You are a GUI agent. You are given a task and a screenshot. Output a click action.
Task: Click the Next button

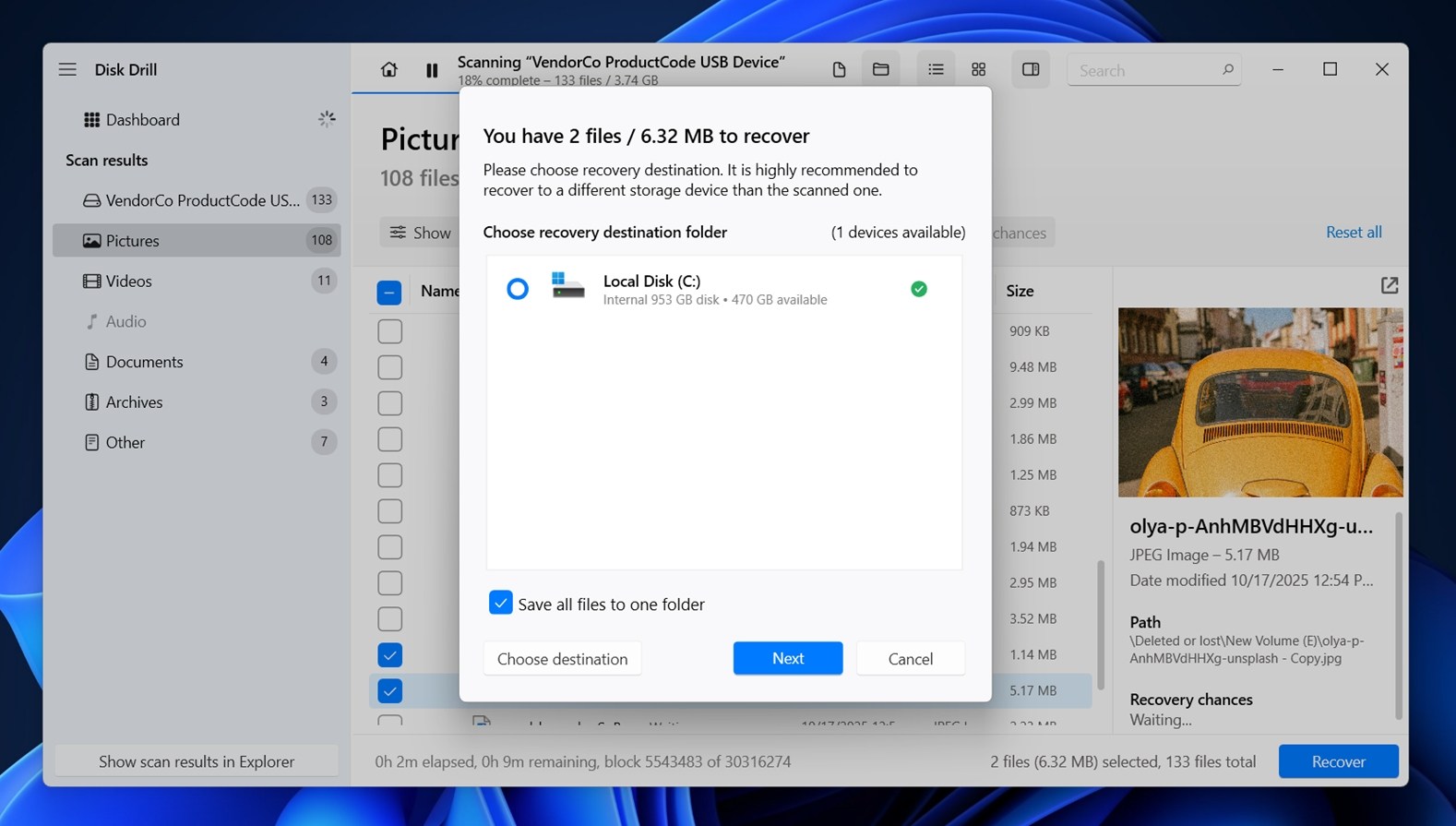tap(787, 658)
